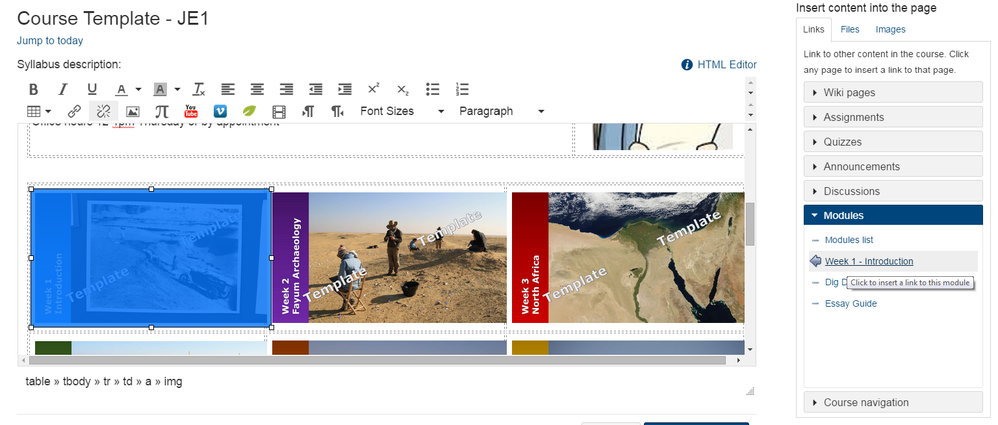The image size is (998, 425).
Task: Switch to the Files tab
Action: 849,30
